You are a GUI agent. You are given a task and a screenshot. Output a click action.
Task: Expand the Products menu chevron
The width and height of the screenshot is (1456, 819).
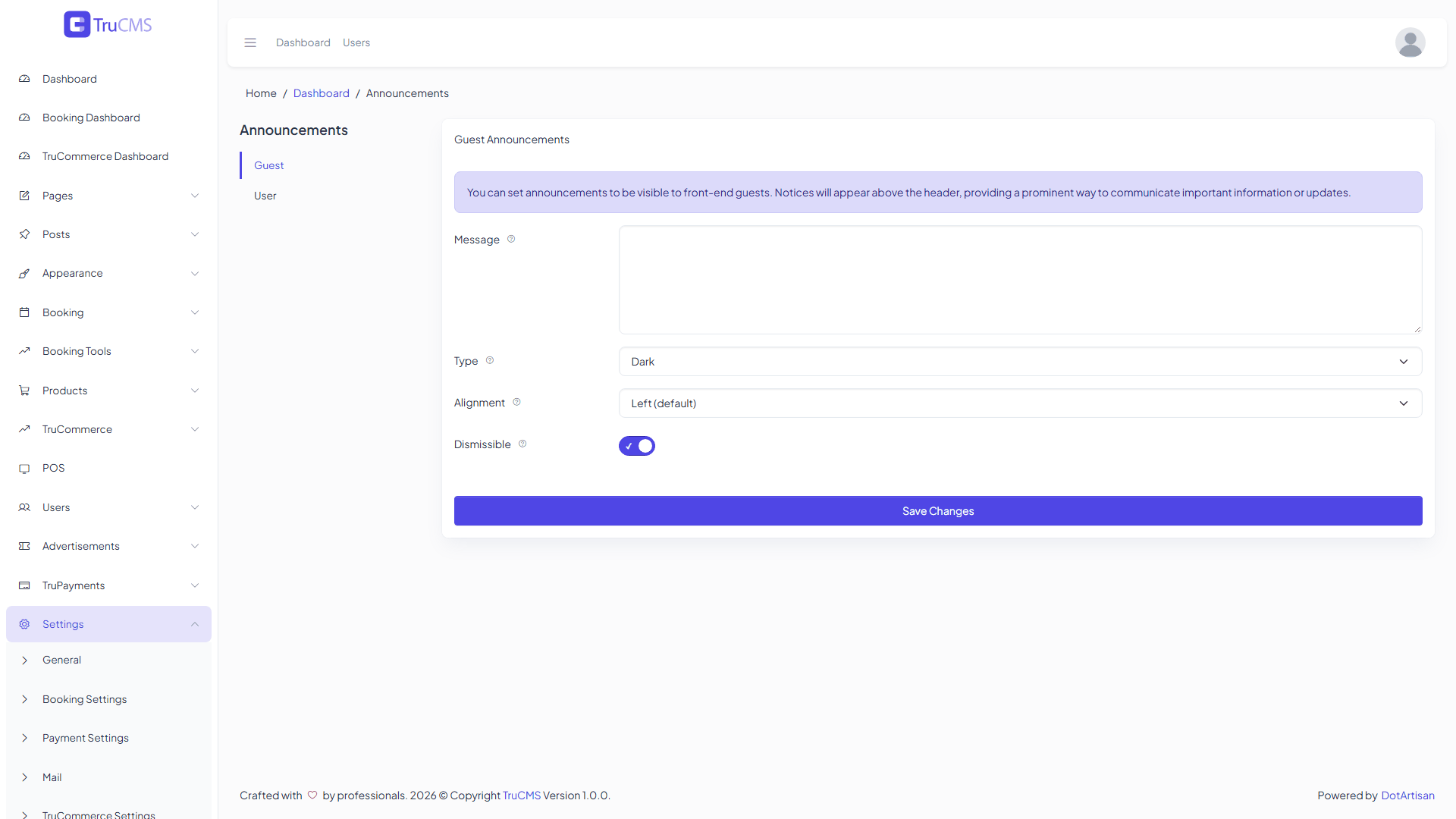point(195,391)
